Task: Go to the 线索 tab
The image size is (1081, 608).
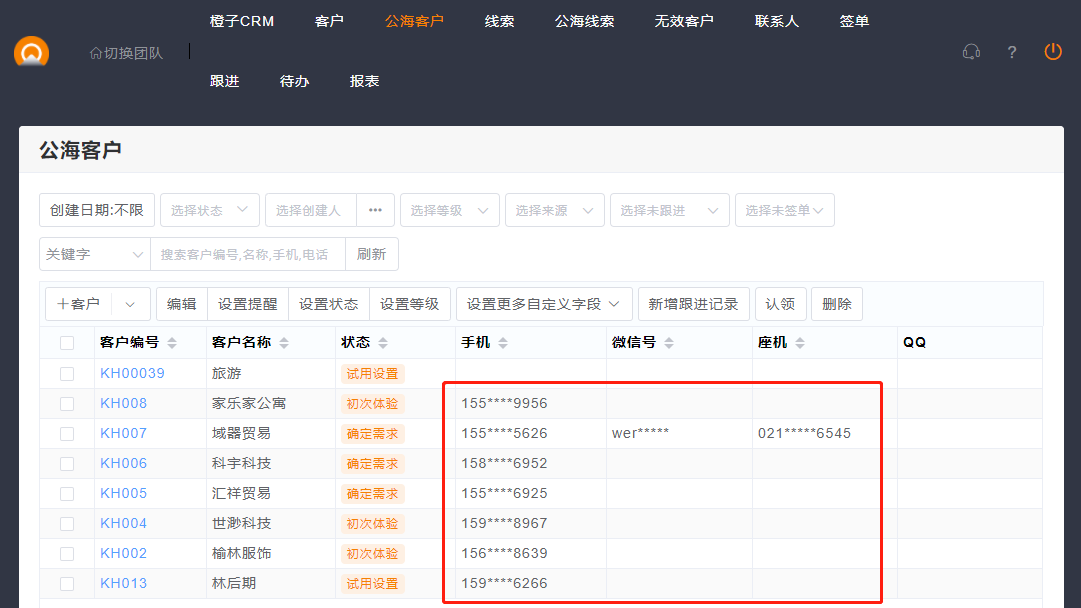Action: 499,21
